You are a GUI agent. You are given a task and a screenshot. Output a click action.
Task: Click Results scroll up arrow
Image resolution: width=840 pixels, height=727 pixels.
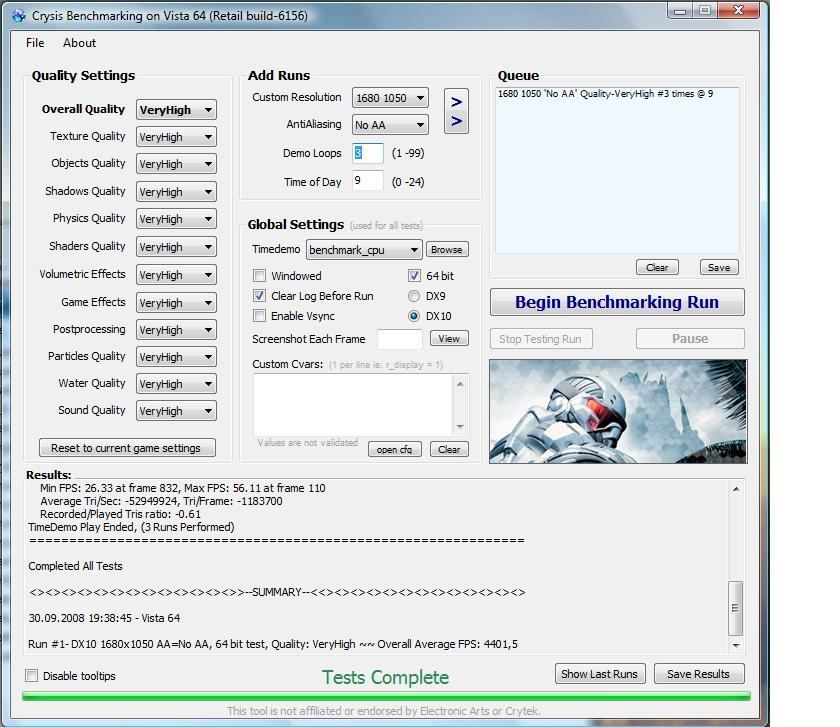coord(736,489)
